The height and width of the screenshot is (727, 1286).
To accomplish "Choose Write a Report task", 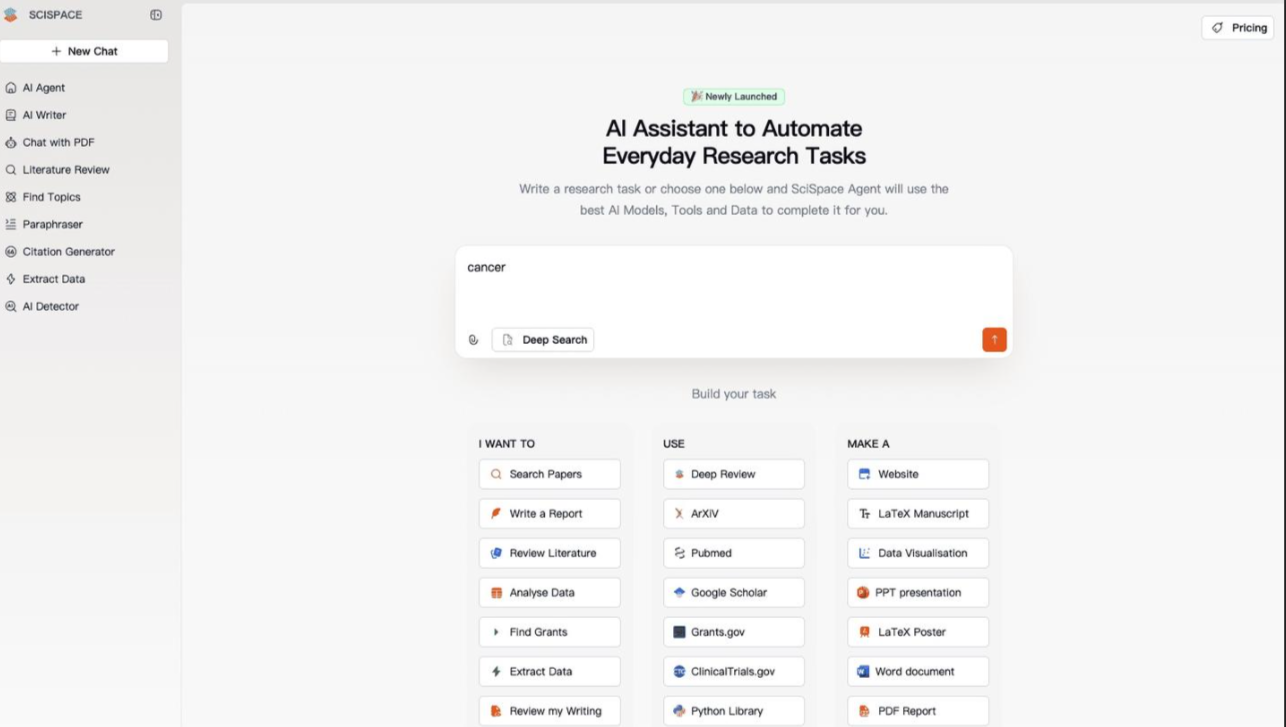I will (x=549, y=514).
